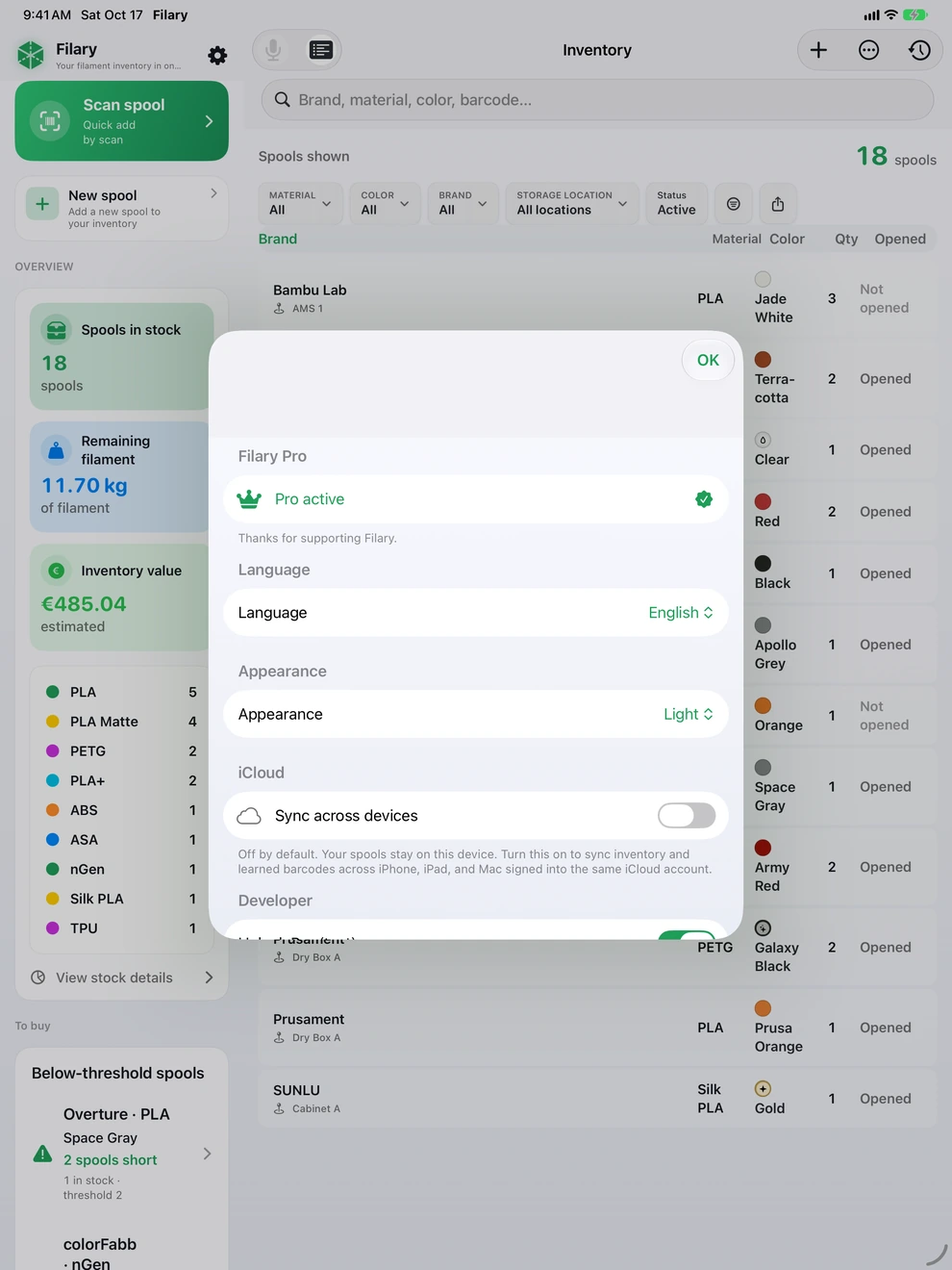This screenshot has height=1270, width=952.
Task: Select the PETG material row in overview
Action: click(121, 751)
